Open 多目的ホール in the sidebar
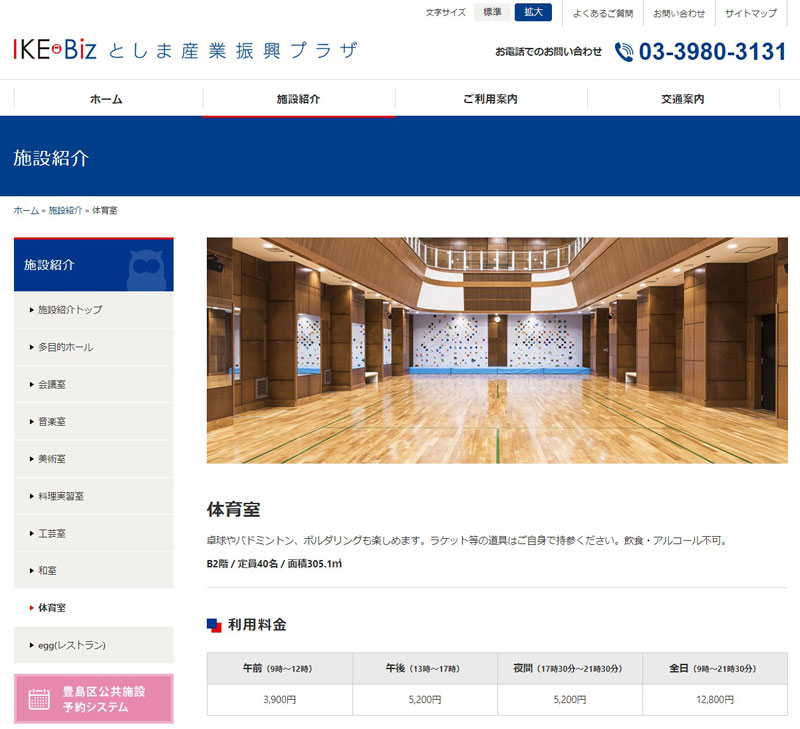The image size is (800, 729). pyautogui.click(x=66, y=347)
